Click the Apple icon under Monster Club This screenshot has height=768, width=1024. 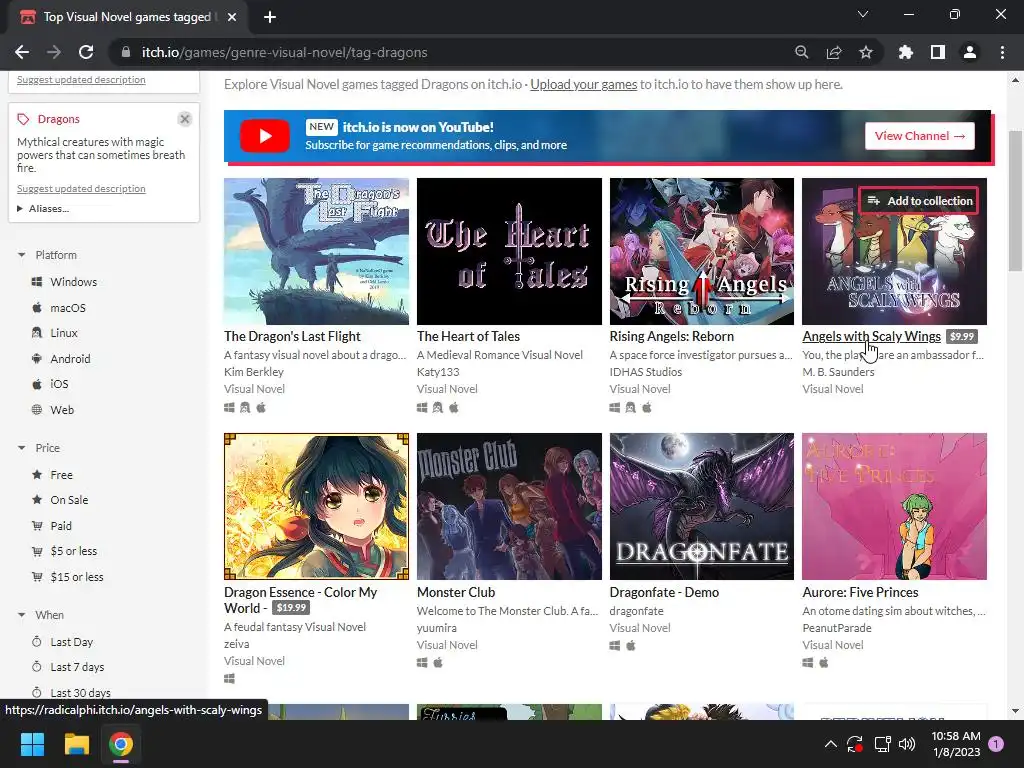(x=438, y=662)
